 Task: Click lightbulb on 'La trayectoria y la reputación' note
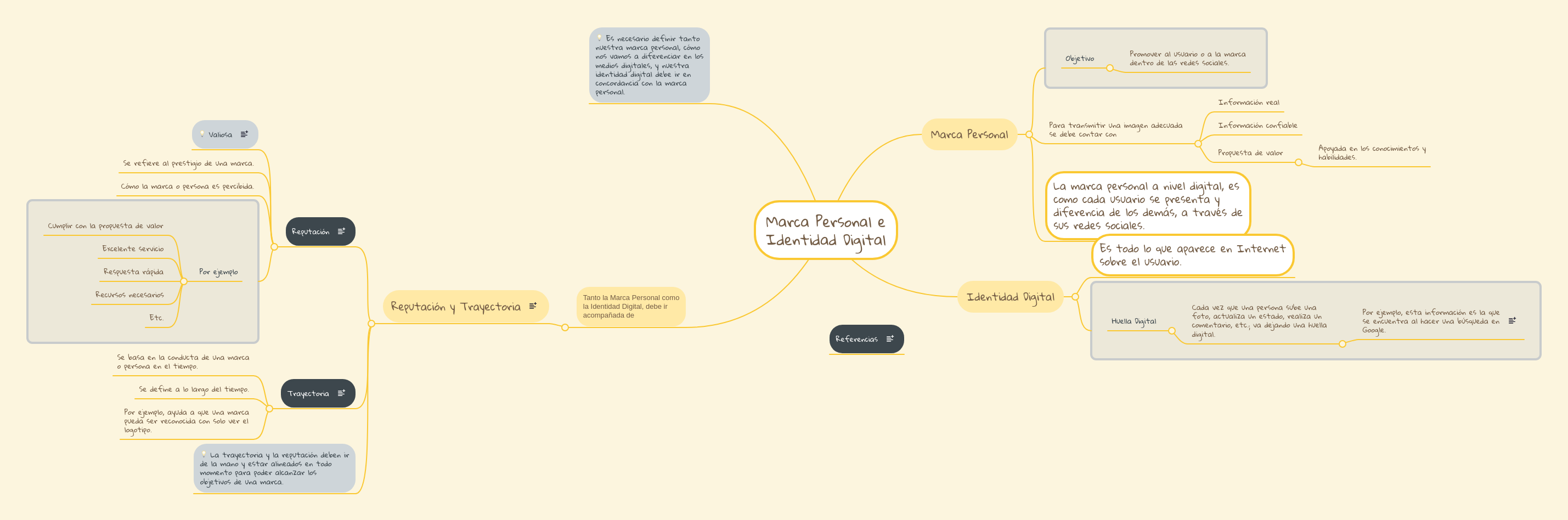coord(204,454)
